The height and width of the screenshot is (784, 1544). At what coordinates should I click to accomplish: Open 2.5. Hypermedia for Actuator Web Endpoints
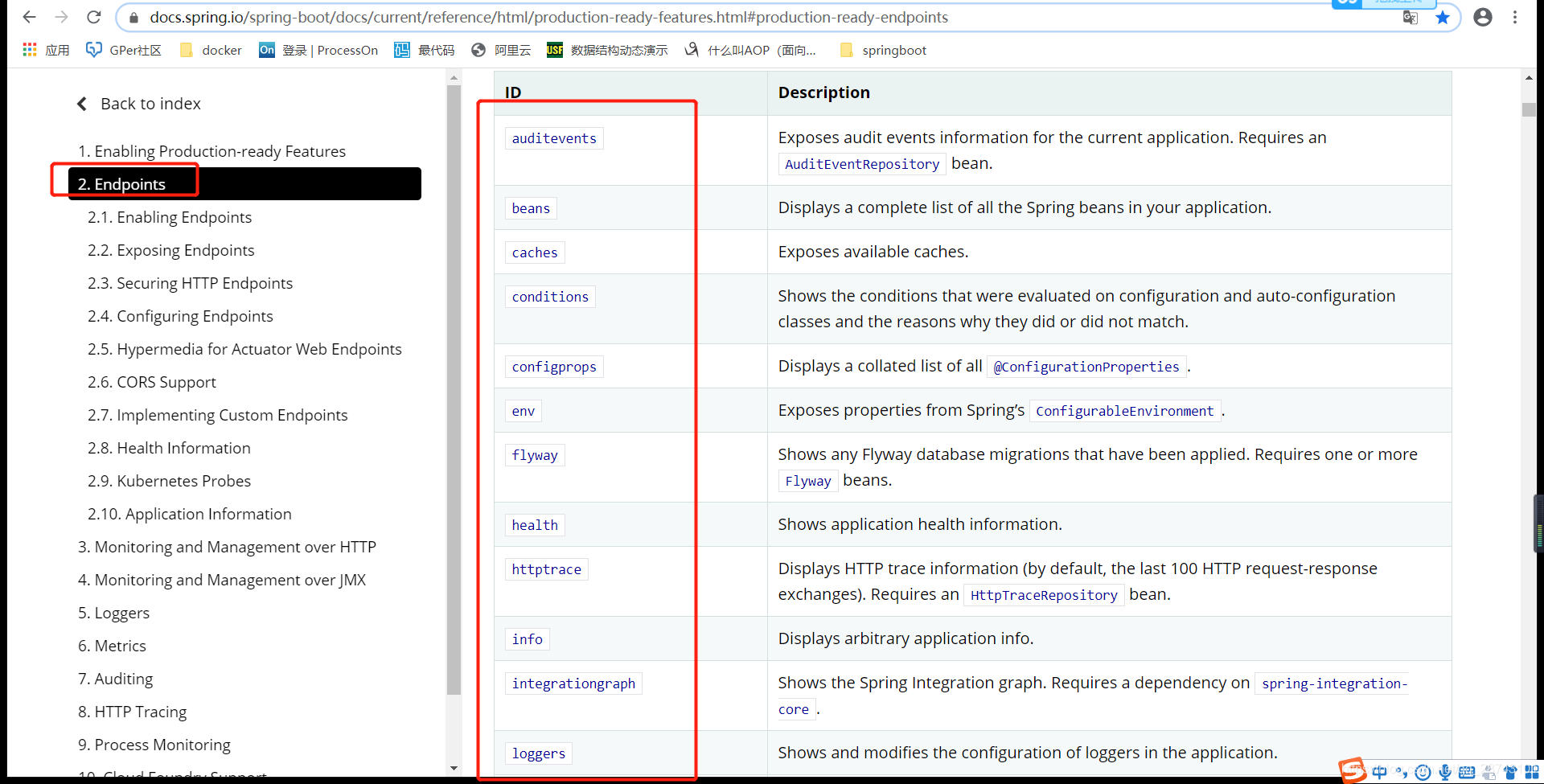[x=244, y=349]
